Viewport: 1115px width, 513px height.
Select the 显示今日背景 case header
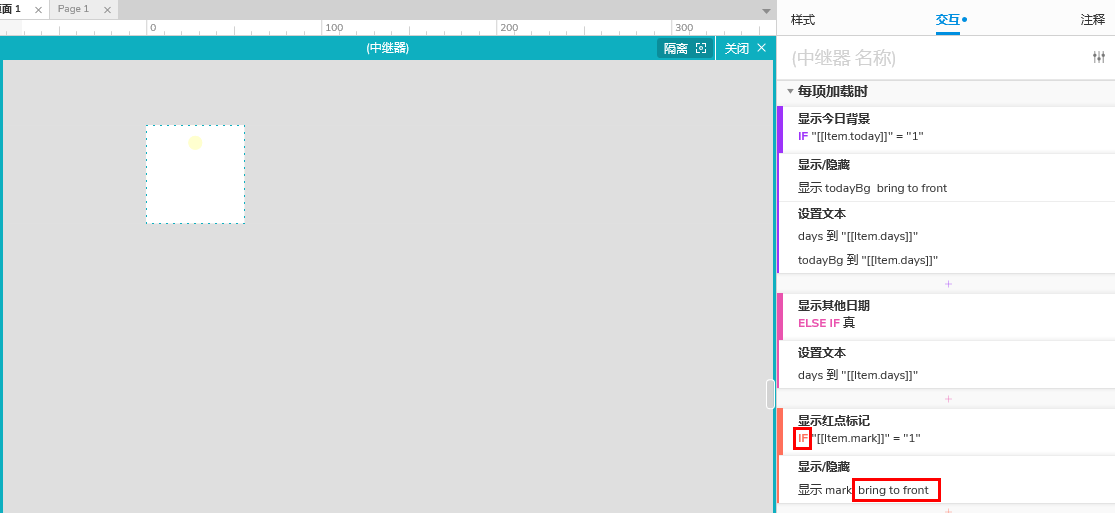tap(833, 119)
